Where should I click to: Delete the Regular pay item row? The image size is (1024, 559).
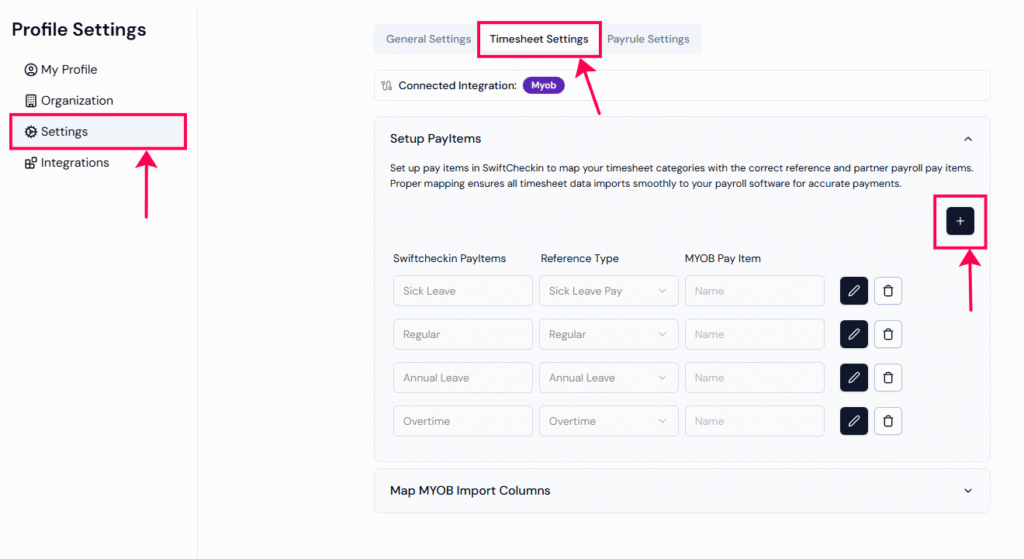click(x=888, y=334)
